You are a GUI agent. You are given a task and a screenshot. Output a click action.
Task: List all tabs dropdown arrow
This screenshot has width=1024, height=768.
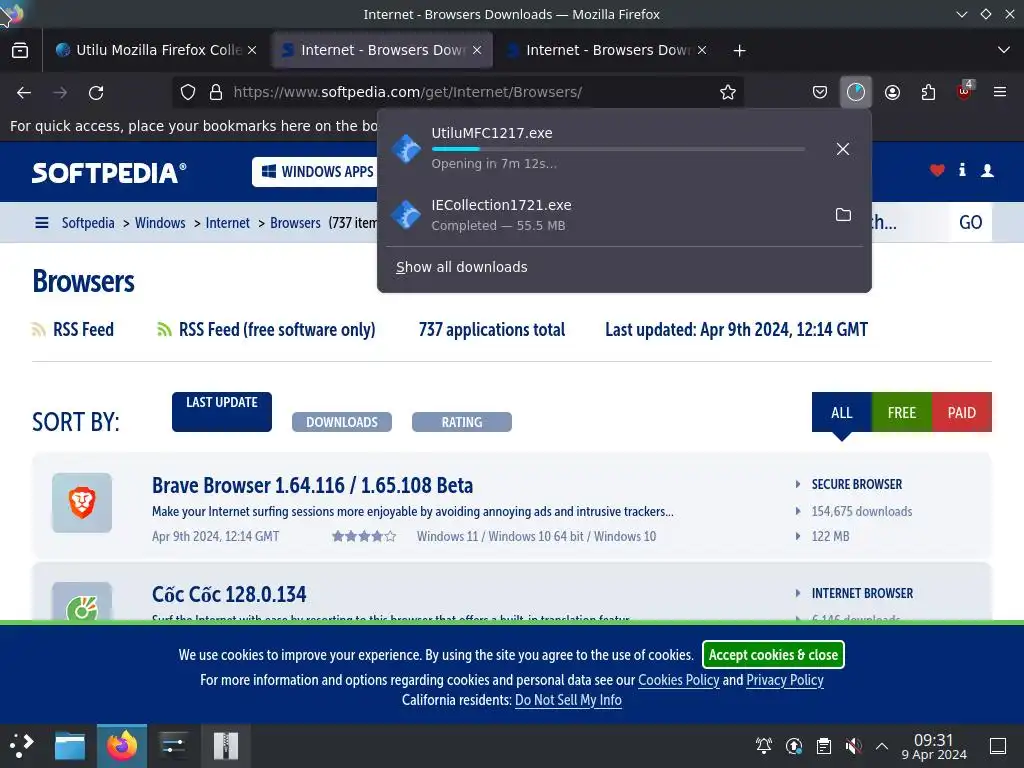1004,50
